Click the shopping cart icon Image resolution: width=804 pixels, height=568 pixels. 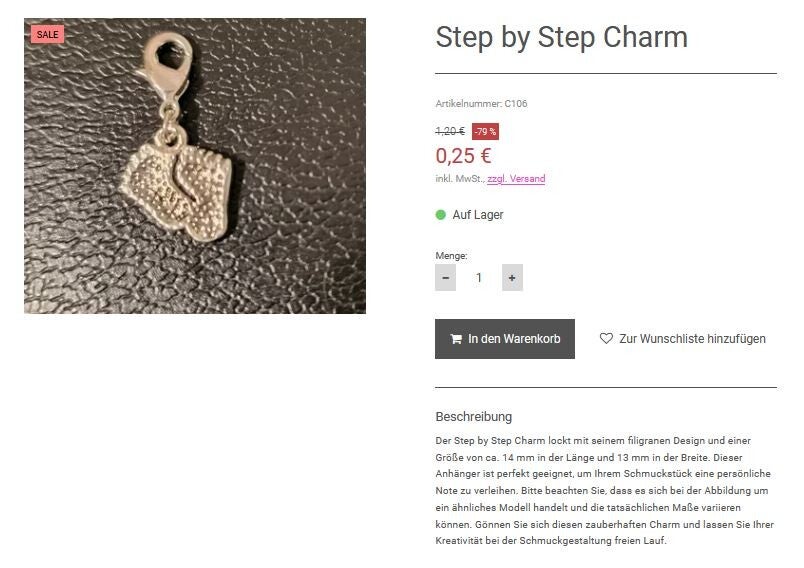click(456, 339)
